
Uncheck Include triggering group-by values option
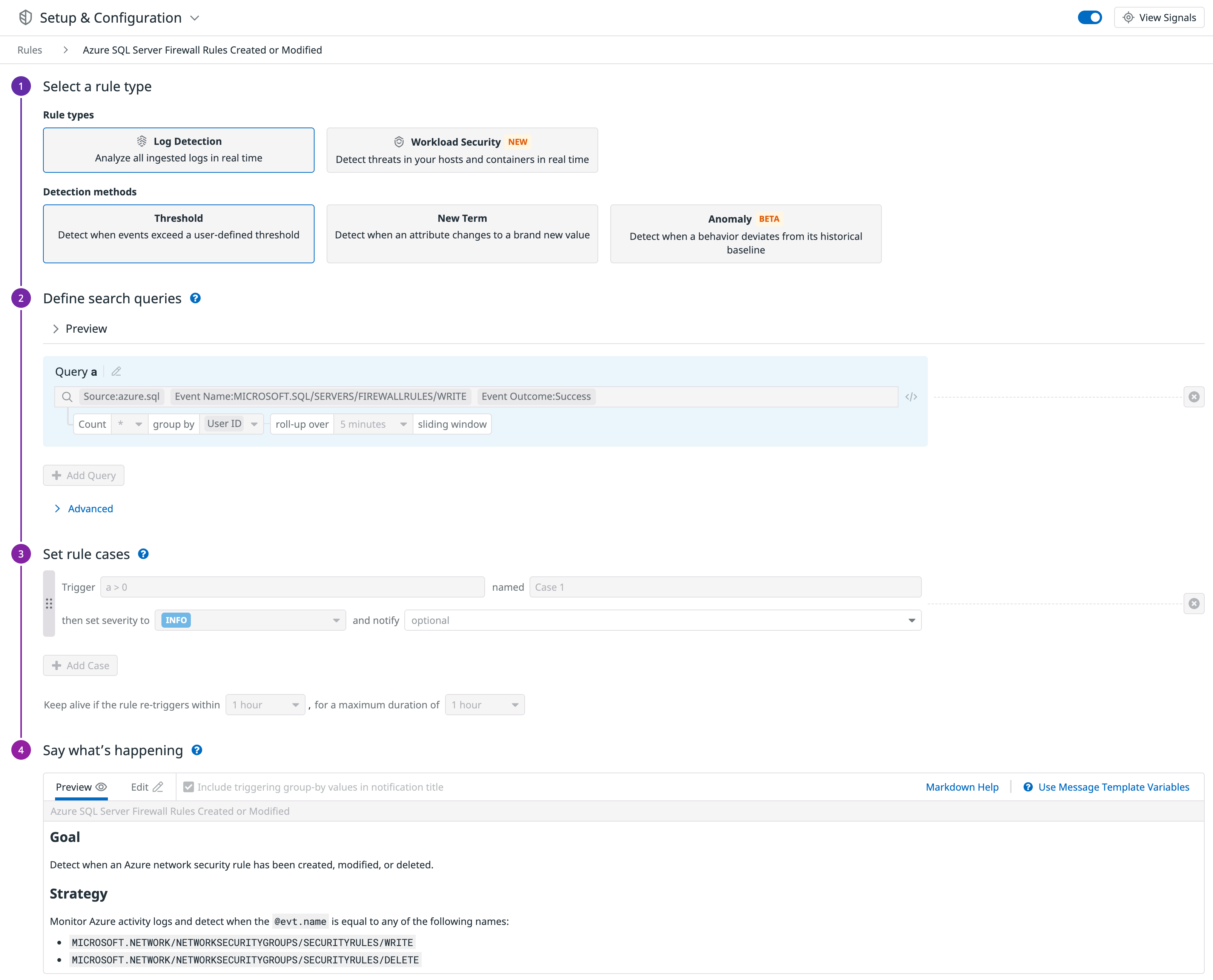tap(189, 786)
